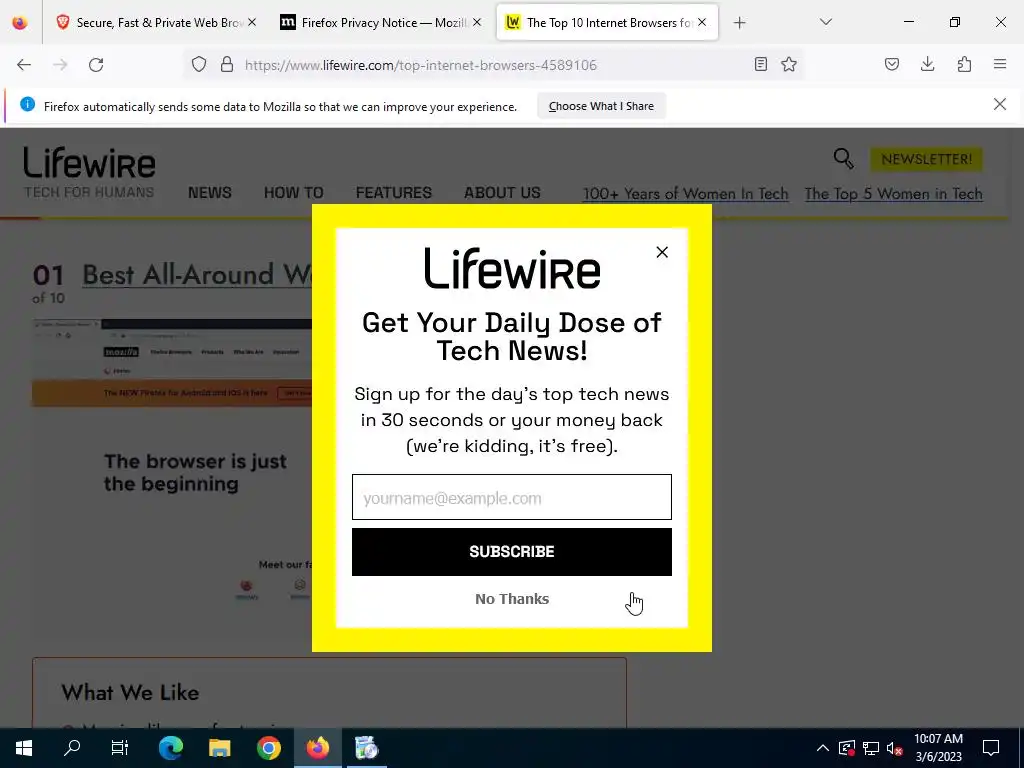Open the Windows Start menu
This screenshot has width=1024, height=768.
(24, 748)
